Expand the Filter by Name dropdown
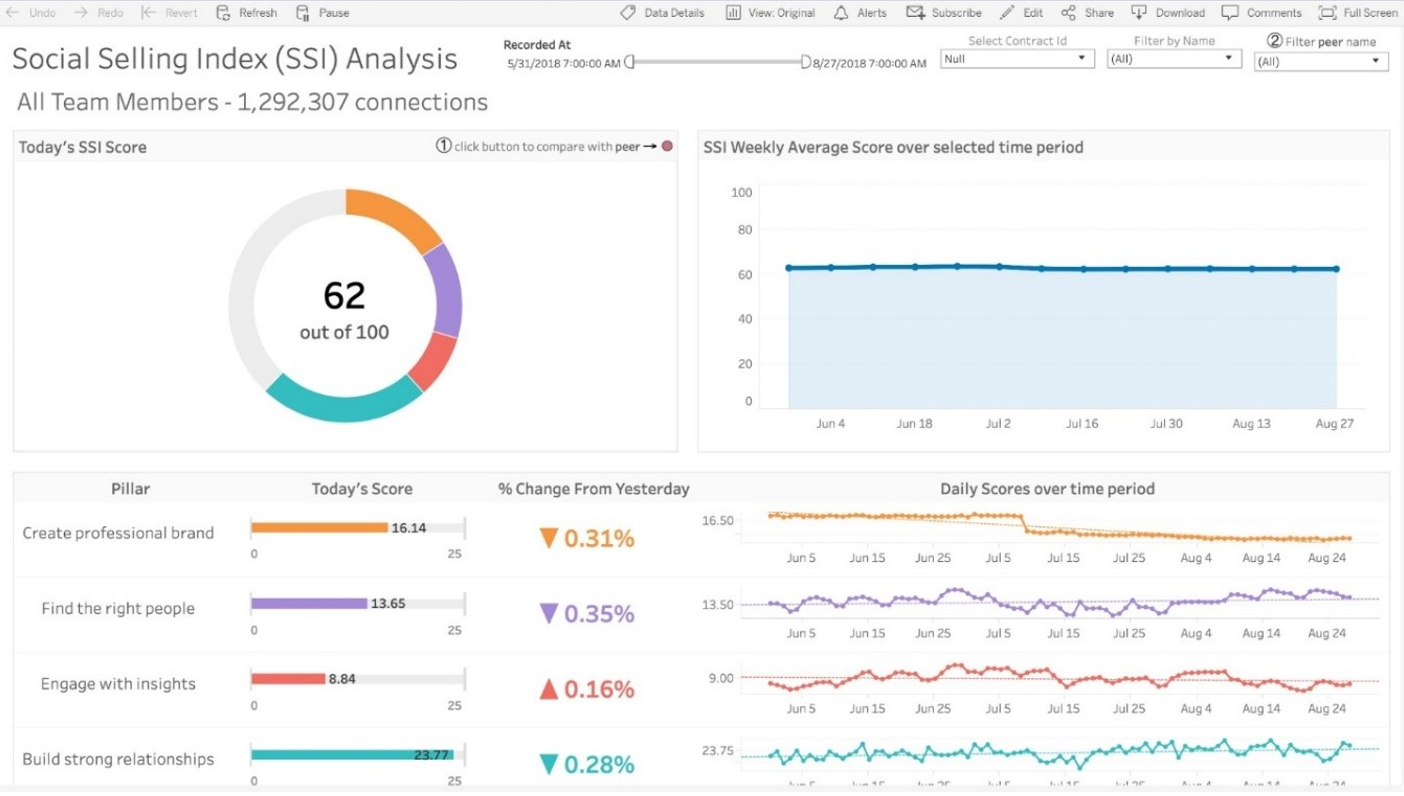The image size is (1404, 796). pos(1173,59)
